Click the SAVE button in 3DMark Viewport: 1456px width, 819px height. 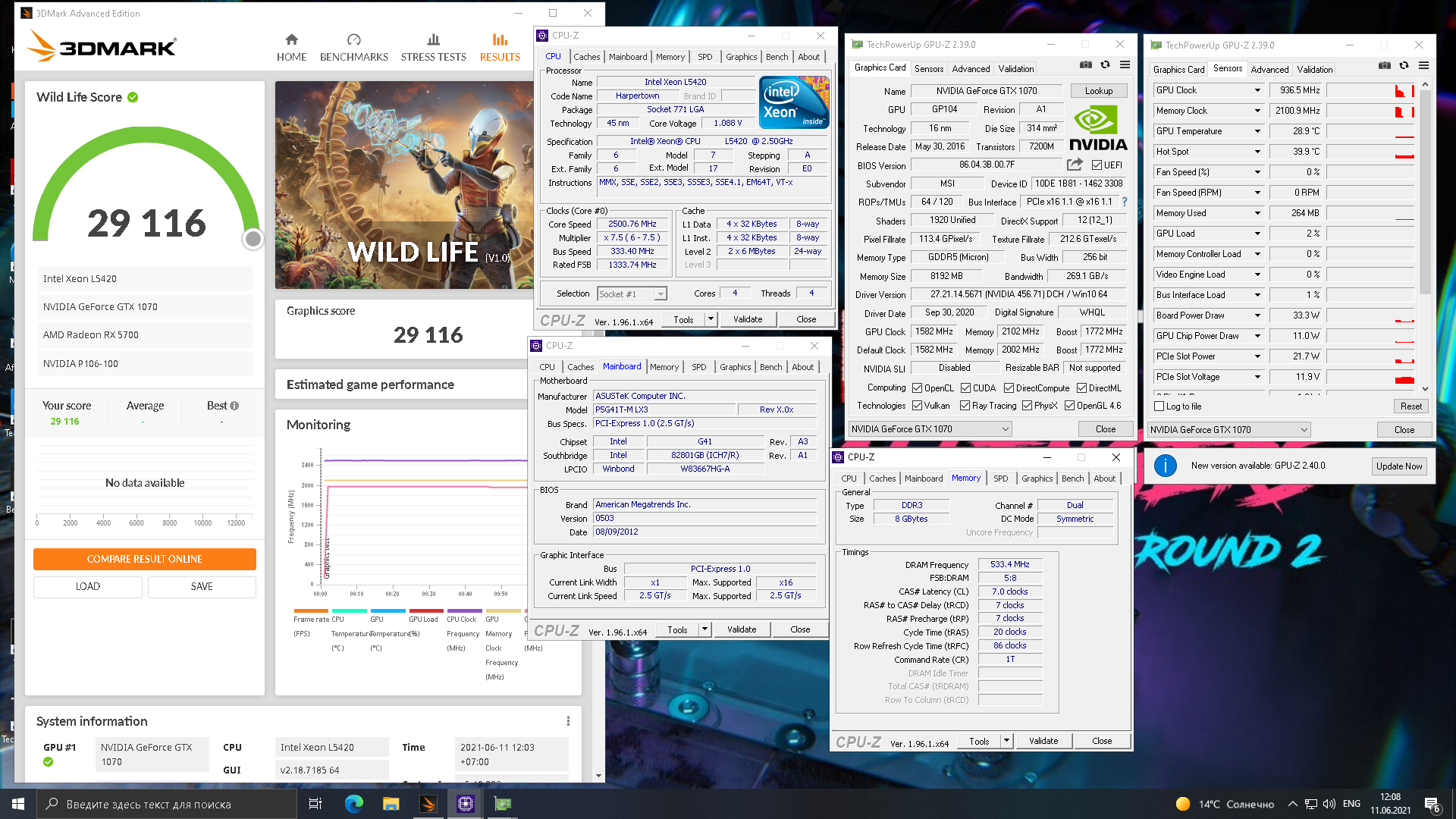coord(202,587)
